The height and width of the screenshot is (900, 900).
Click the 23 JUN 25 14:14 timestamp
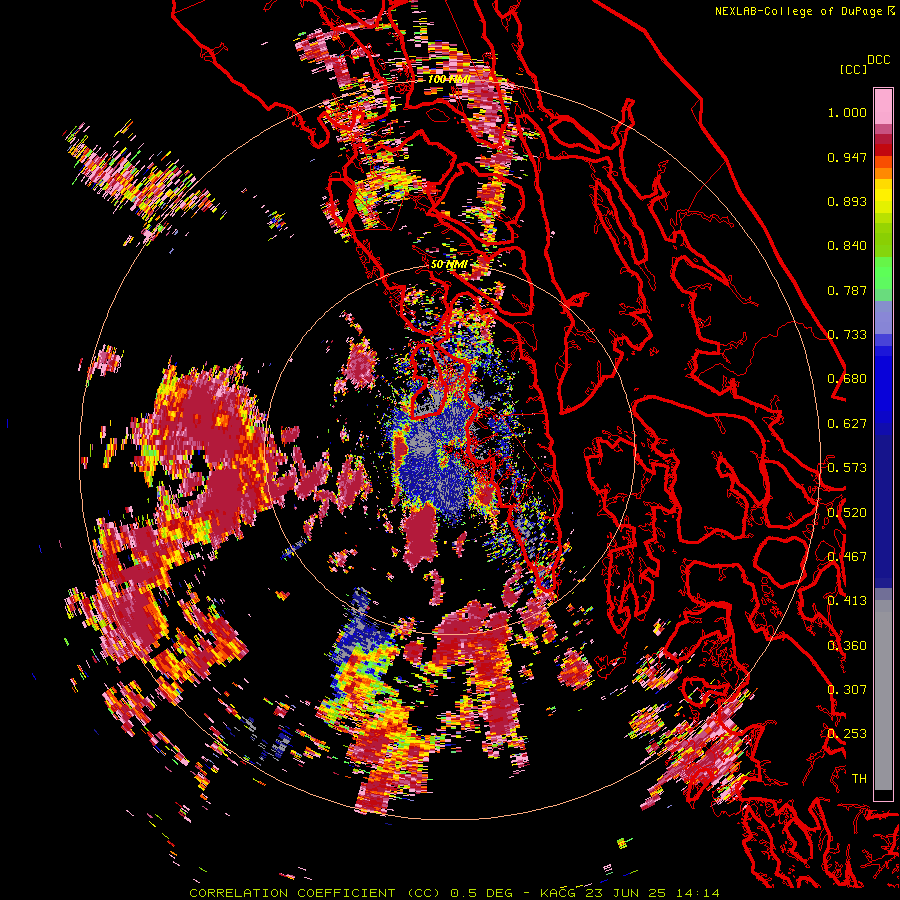[x=653, y=893]
